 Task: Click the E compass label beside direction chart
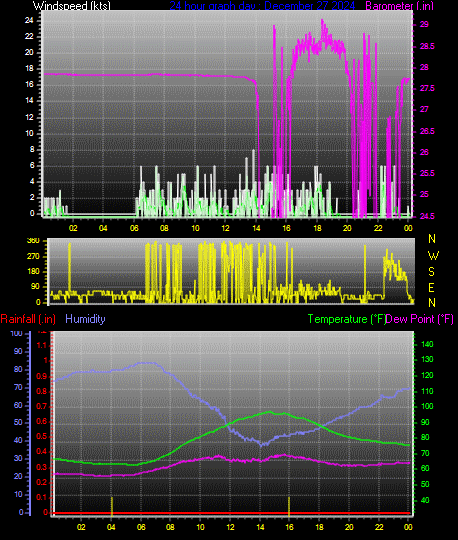pos(431,288)
